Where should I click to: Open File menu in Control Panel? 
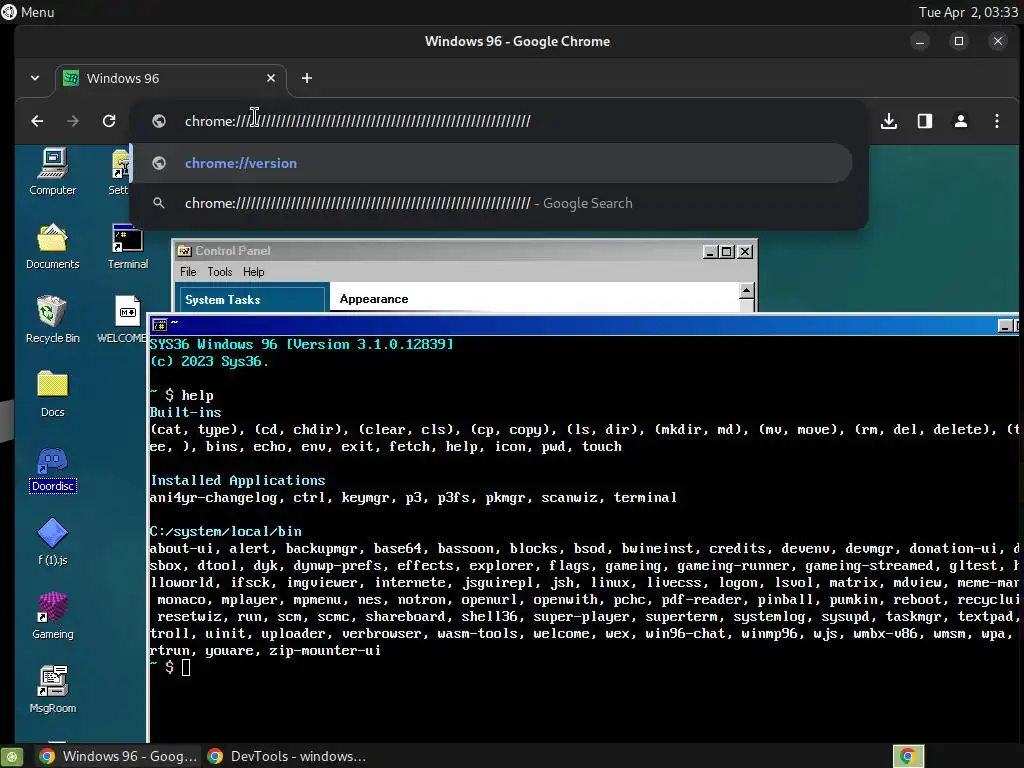[x=188, y=272]
